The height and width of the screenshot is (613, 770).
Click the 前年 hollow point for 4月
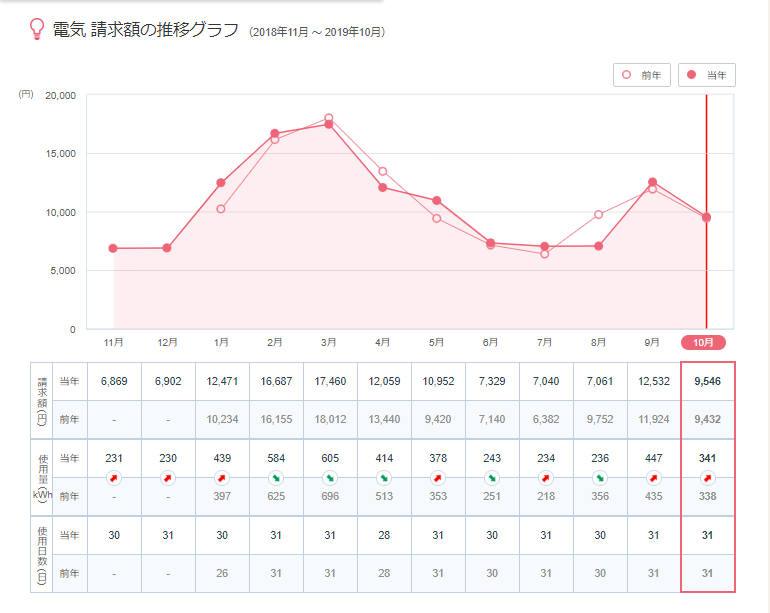pyautogui.click(x=383, y=171)
